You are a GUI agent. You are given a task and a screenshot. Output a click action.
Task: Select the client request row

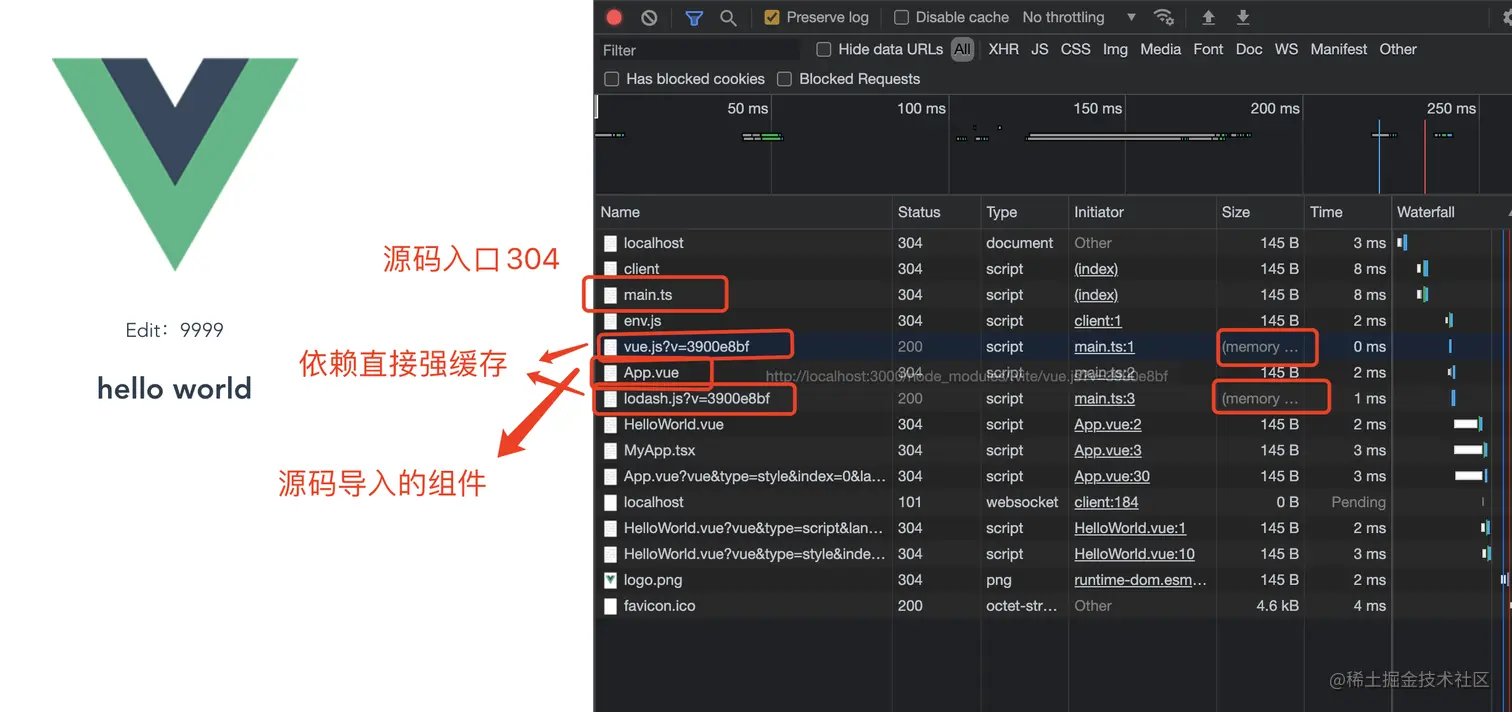point(1053,269)
